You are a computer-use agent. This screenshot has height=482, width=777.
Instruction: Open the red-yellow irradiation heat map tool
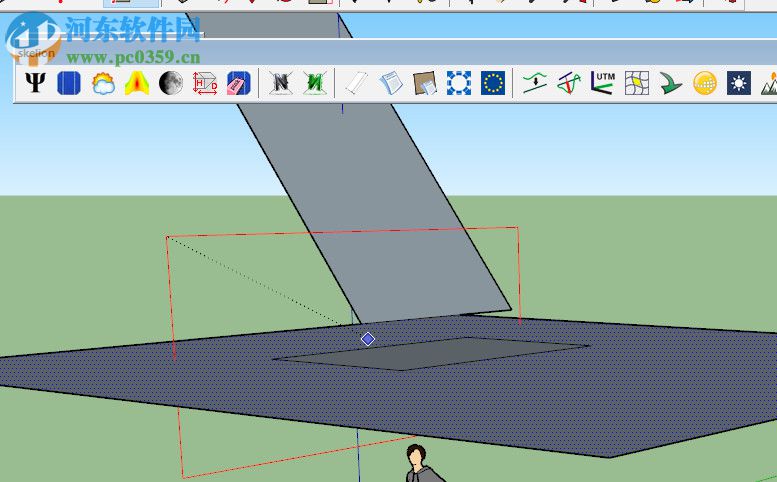pyautogui.click(x=137, y=83)
